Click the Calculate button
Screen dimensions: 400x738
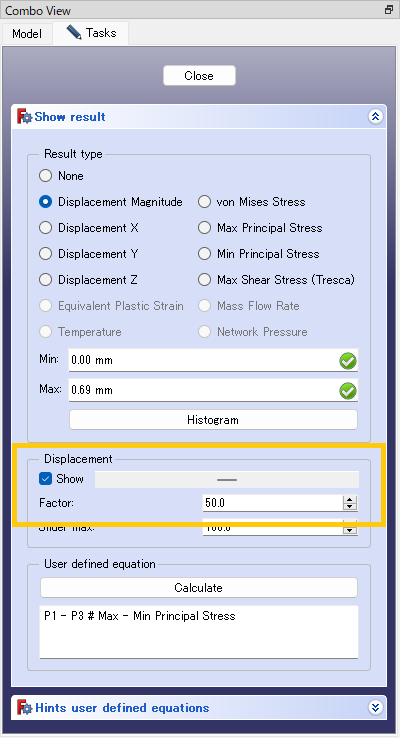(199, 587)
